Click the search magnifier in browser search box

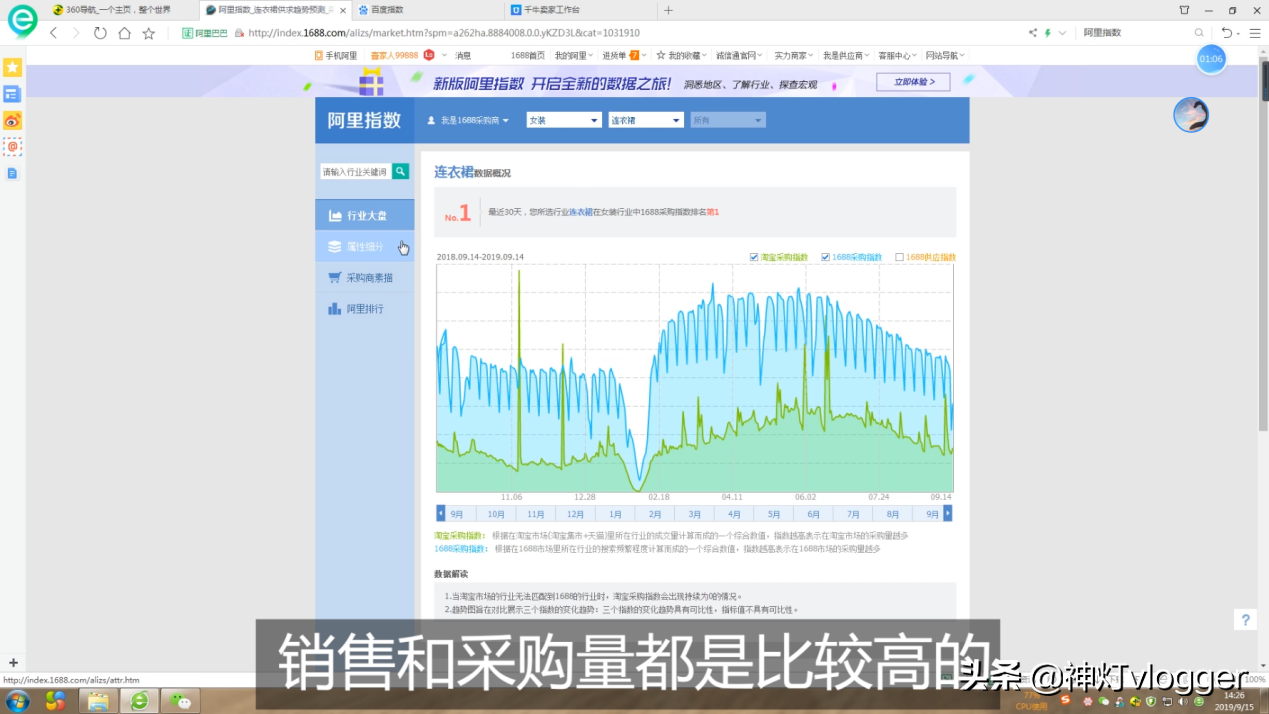1199,33
